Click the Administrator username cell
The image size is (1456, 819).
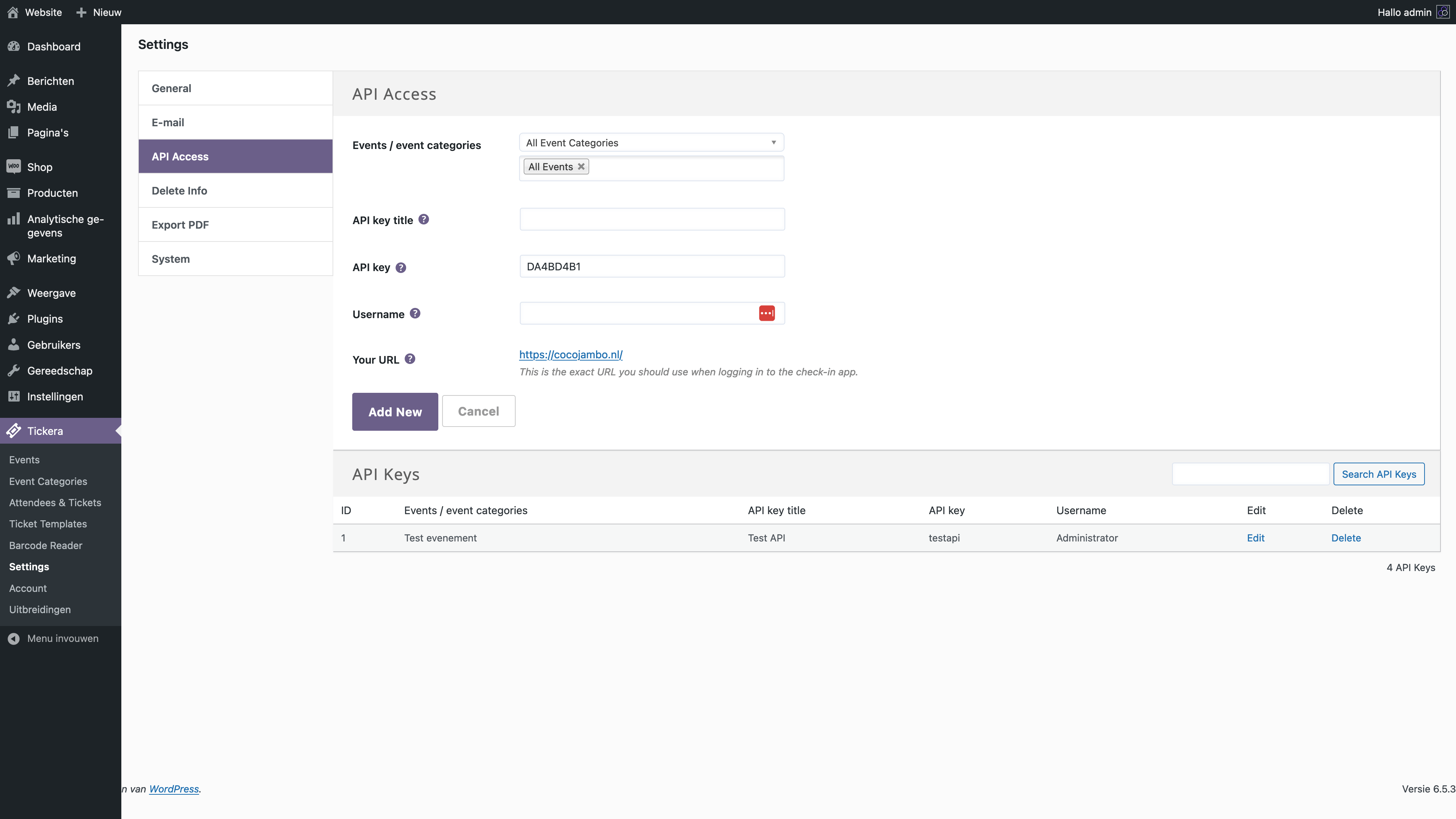[1087, 538]
